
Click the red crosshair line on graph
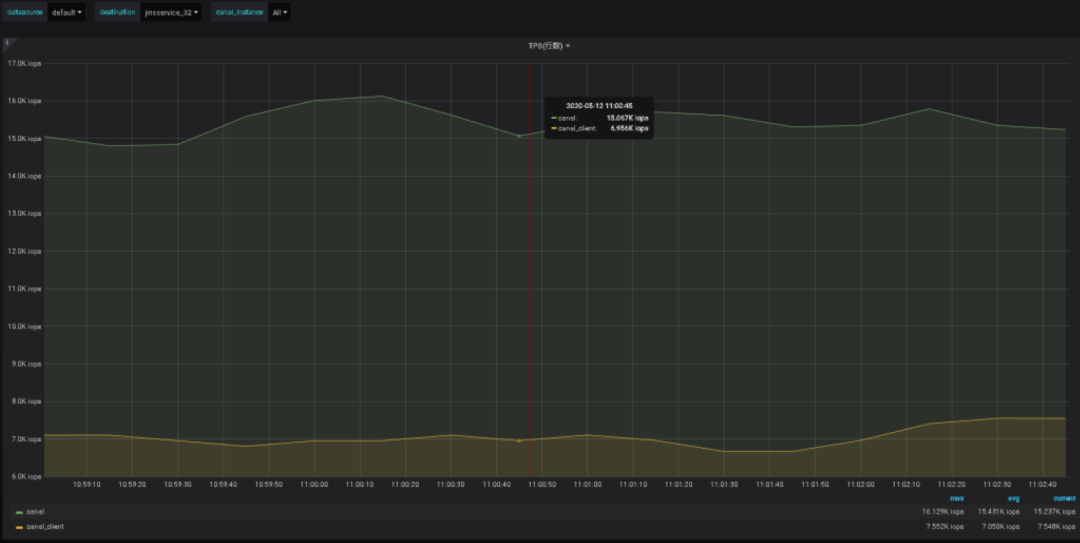click(x=530, y=300)
